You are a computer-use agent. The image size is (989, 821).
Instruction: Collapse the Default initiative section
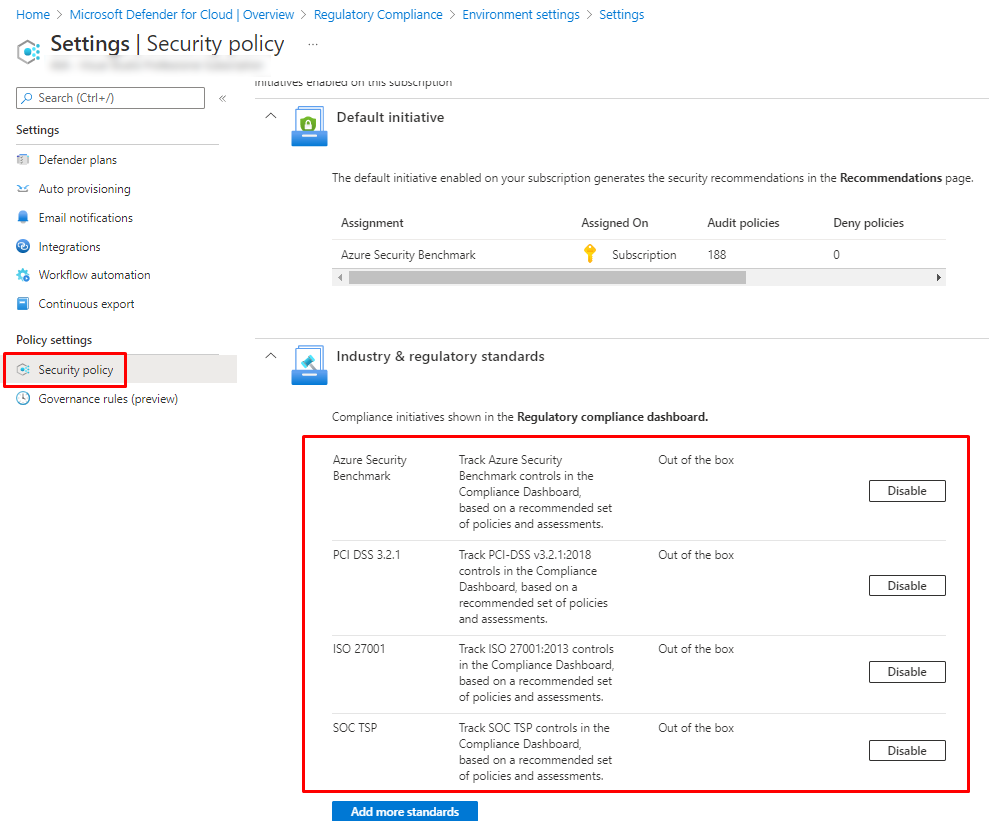click(270, 117)
